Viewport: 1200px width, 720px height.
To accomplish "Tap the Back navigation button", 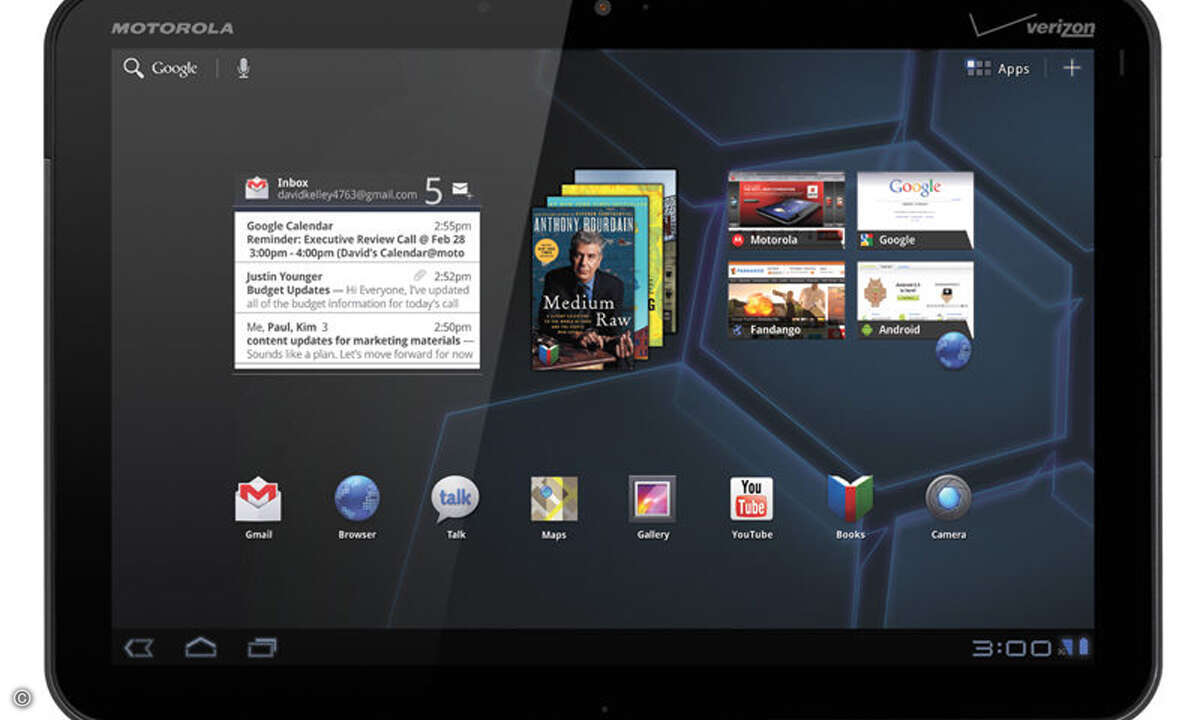I will click(x=138, y=648).
